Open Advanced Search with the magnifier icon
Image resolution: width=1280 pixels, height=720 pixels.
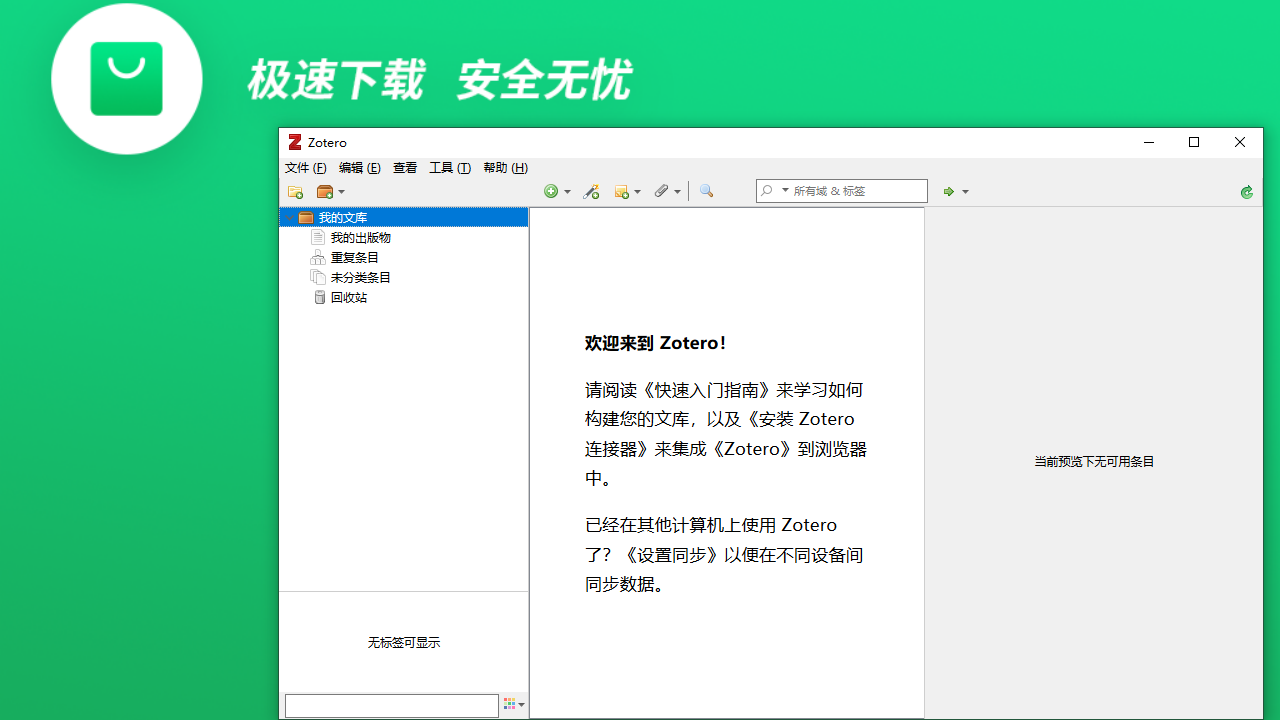click(x=706, y=191)
